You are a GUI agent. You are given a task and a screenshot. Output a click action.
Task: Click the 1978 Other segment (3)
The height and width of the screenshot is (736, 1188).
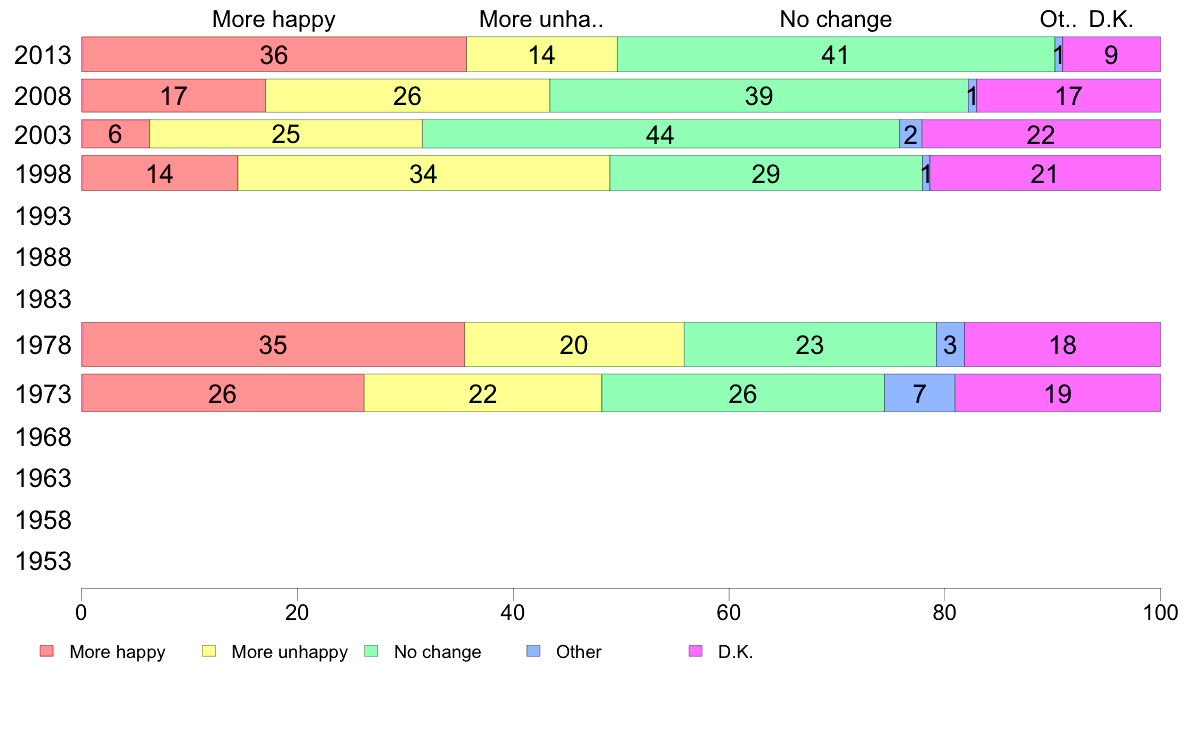coord(950,345)
